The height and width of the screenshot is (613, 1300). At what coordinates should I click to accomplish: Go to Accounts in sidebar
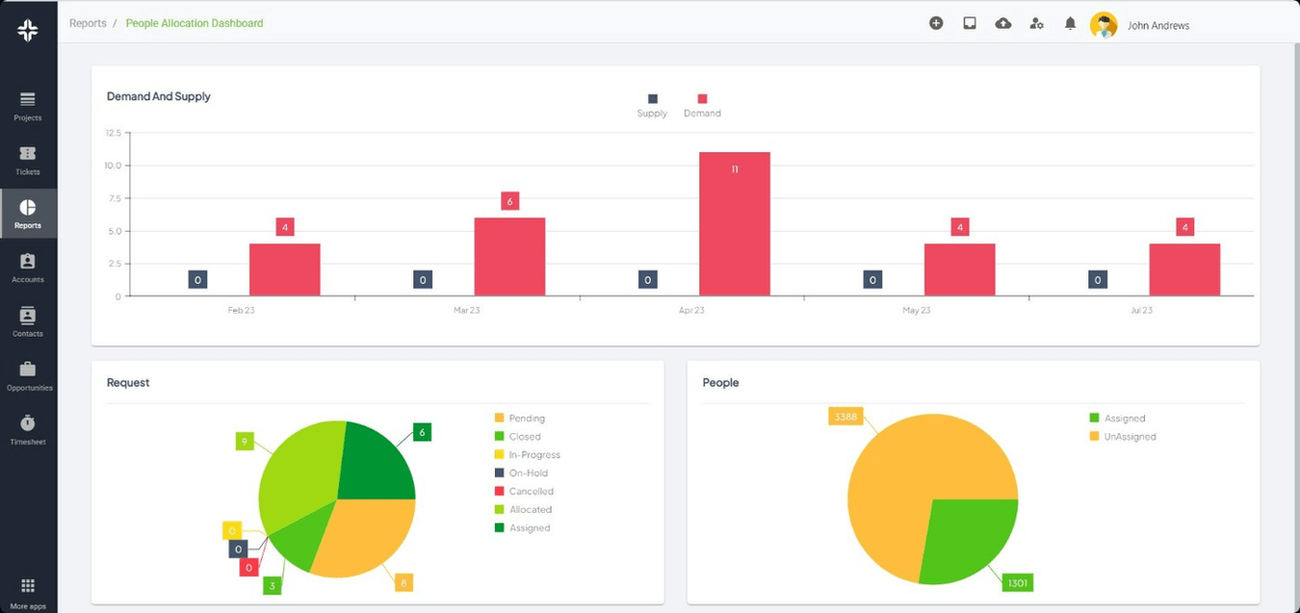tap(28, 267)
